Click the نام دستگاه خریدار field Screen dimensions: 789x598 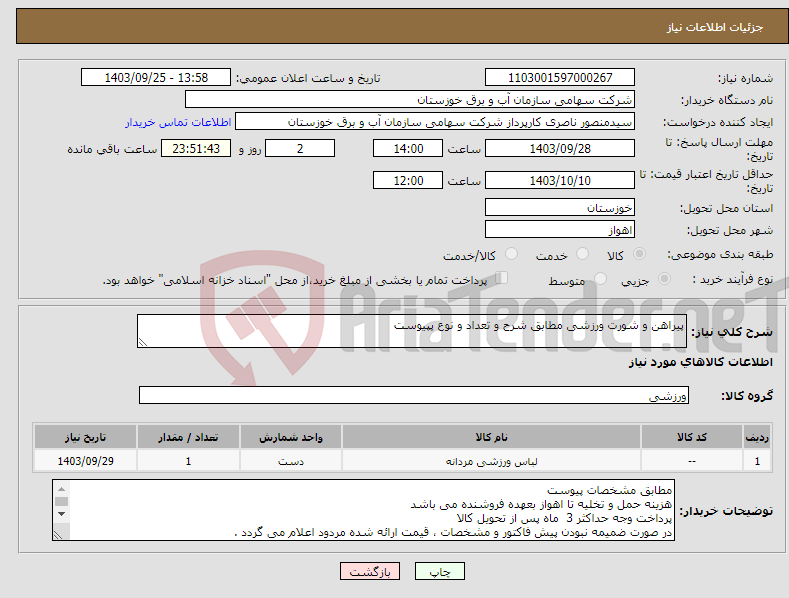pos(410,100)
